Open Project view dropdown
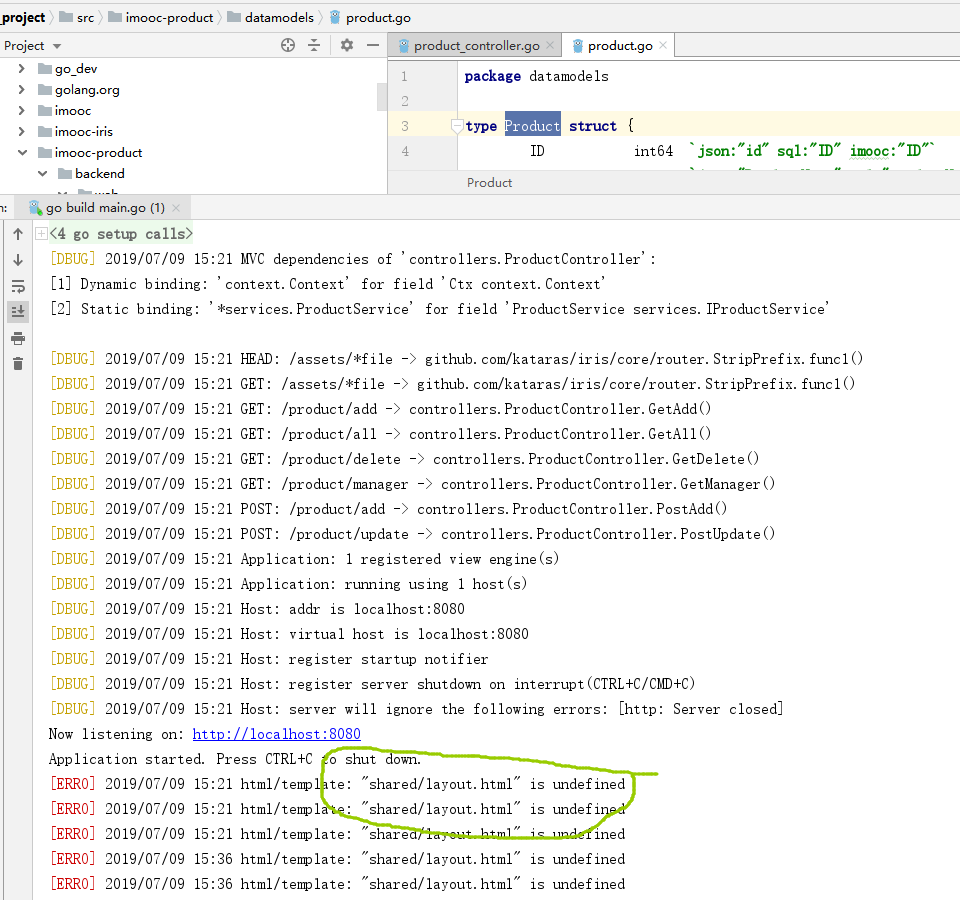960x900 pixels. 57,47
